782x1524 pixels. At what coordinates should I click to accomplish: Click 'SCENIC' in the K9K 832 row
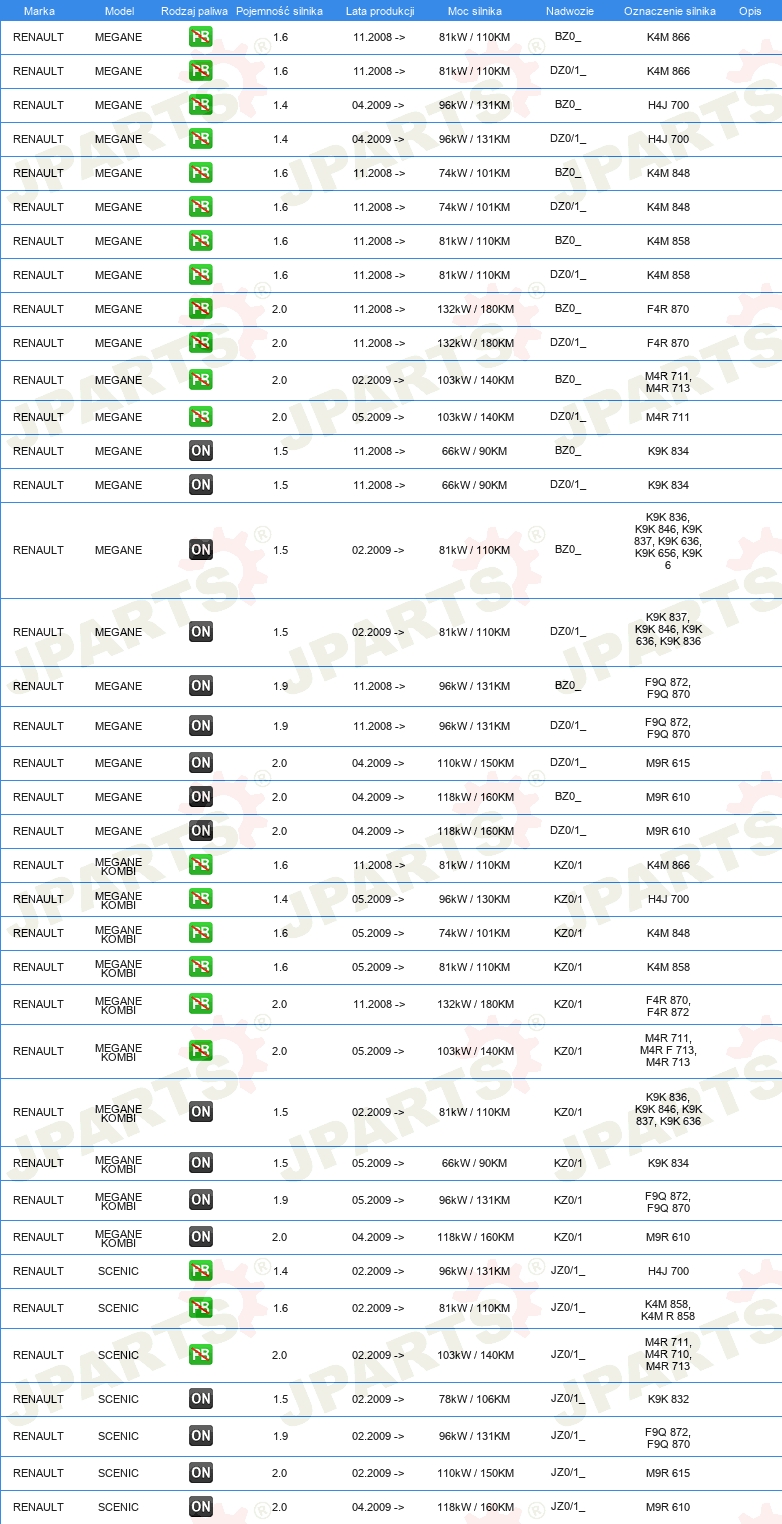[119, 1399]
